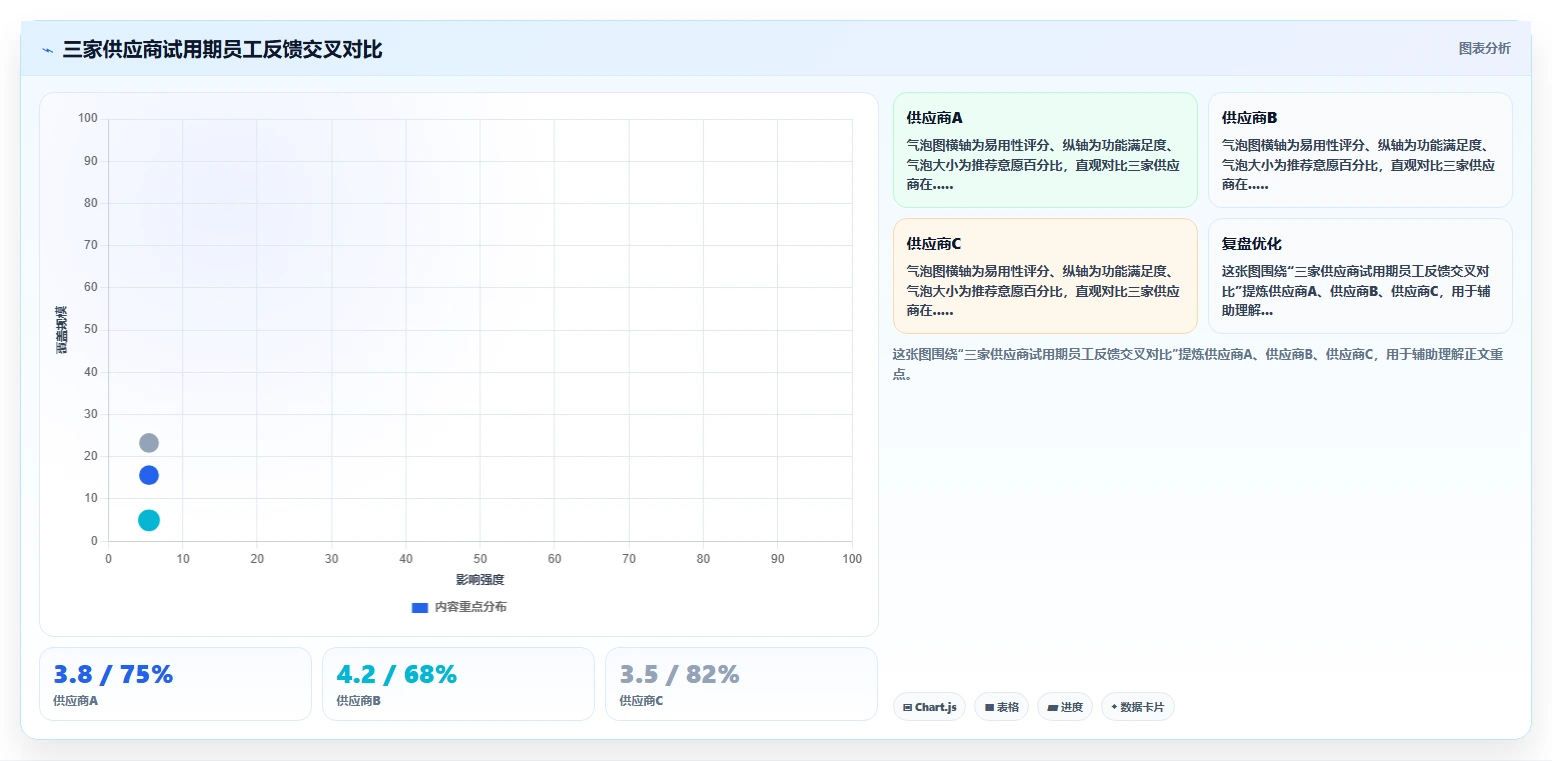1552x761 pixels.
Task: Open the 供应商B info card
Action: pyautogui.click(x=1360, y=150)
